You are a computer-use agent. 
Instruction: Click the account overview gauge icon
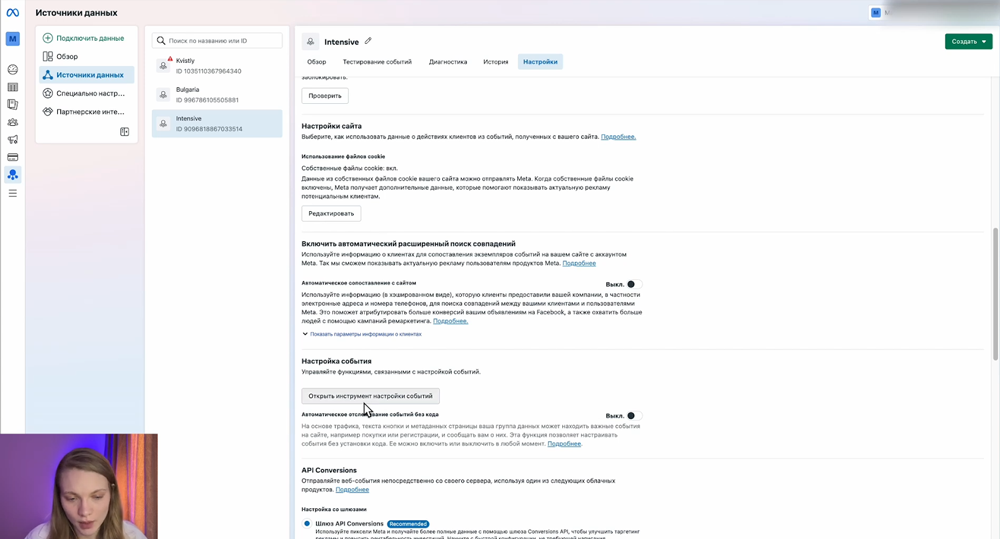click(x=13, y=70)
